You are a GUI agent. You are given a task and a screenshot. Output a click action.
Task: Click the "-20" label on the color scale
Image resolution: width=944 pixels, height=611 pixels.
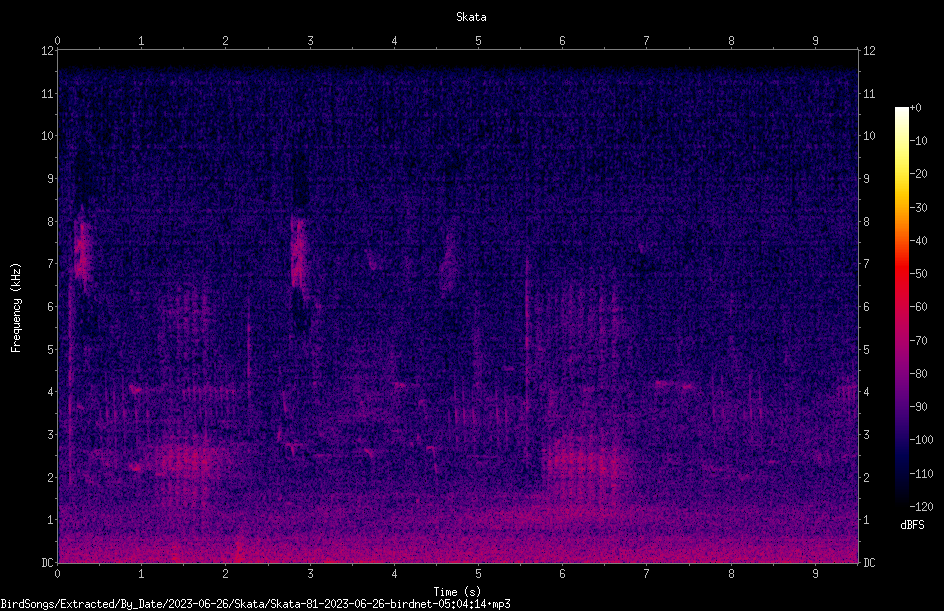(x=919, y=174)
